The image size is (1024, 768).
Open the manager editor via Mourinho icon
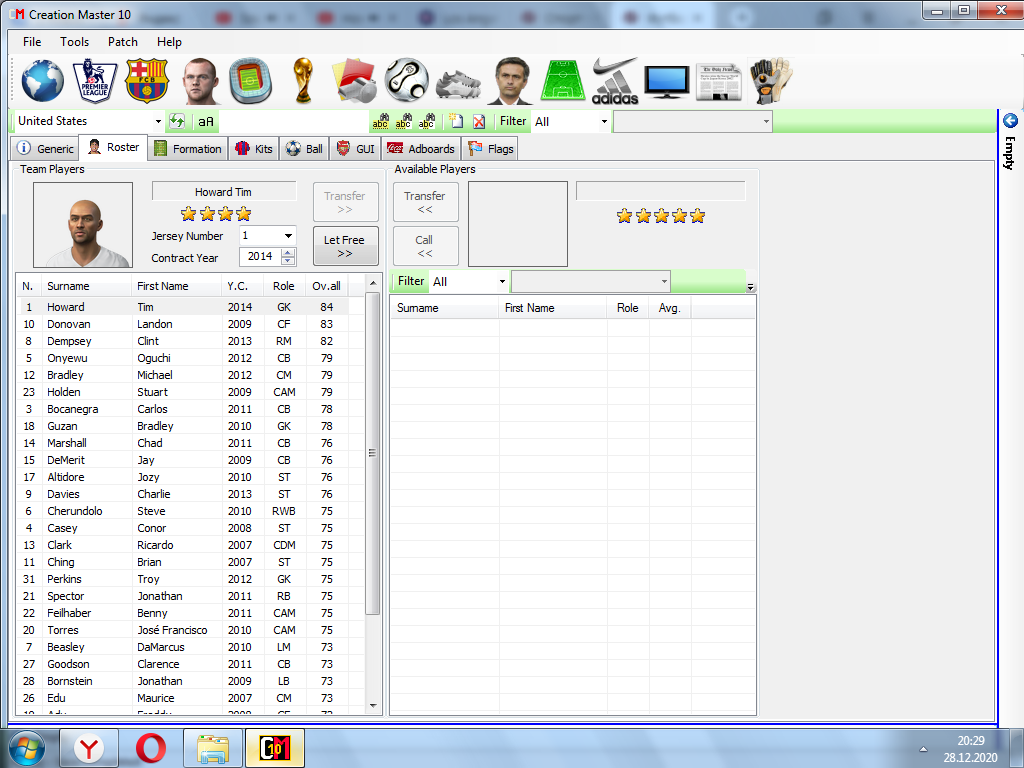point(512,81)
